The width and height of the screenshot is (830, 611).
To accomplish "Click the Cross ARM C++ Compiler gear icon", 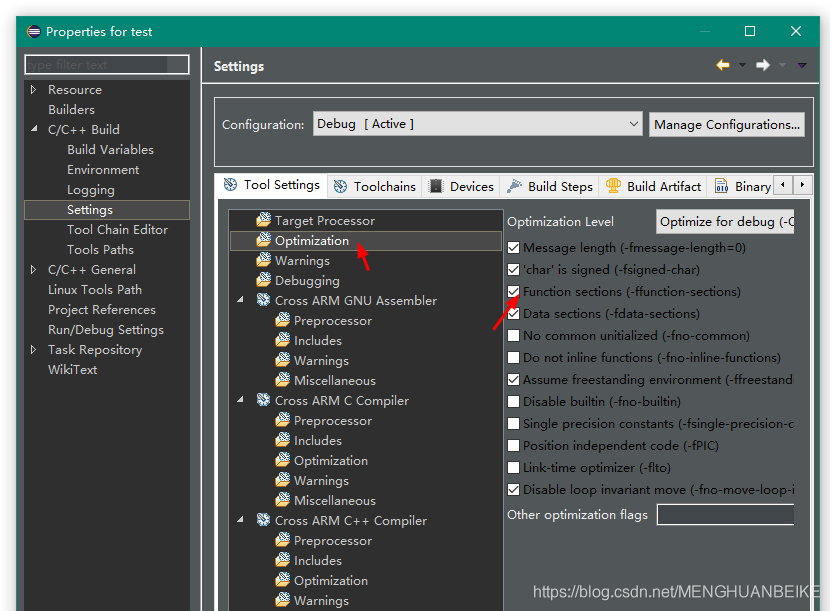I will click(263, 521).
